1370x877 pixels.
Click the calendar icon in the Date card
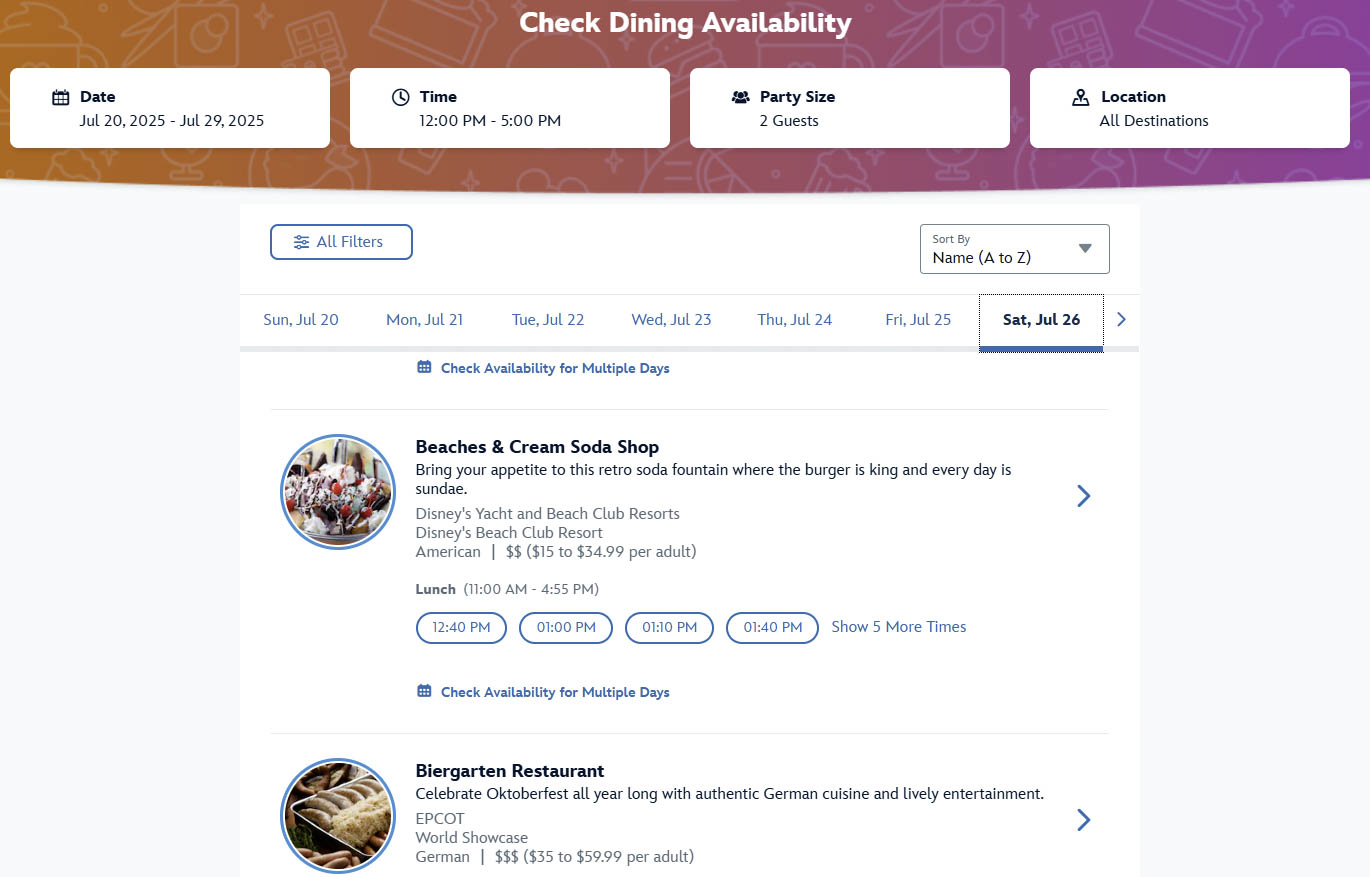click(61, 97)
